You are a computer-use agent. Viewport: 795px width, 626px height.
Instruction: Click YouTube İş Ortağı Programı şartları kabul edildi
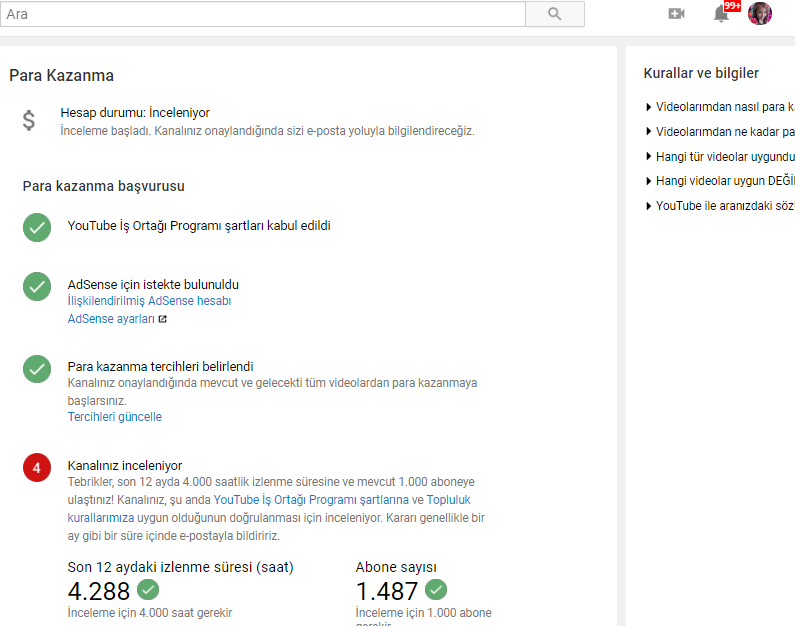[x=199, y=226]
